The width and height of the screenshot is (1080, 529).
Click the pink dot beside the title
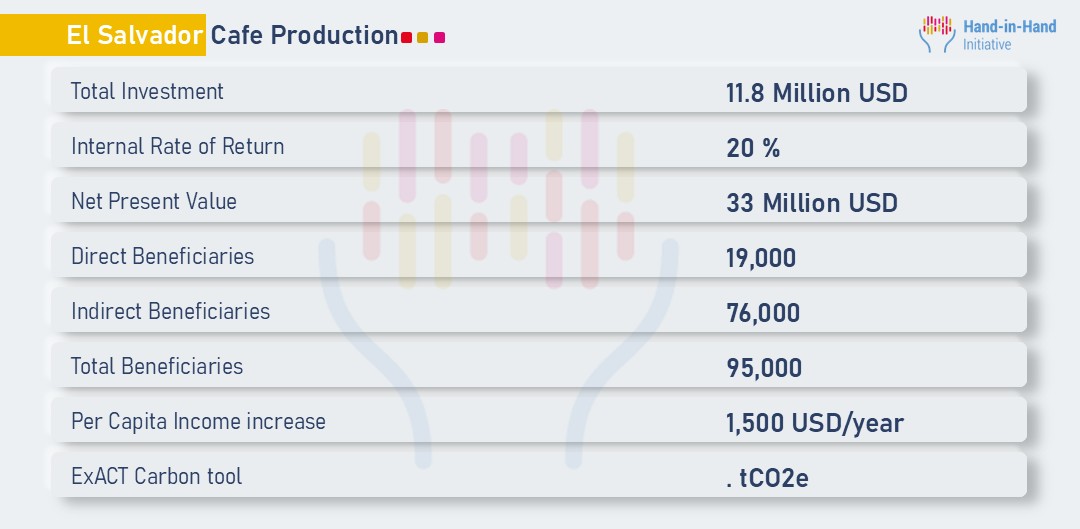coord(440,38)
